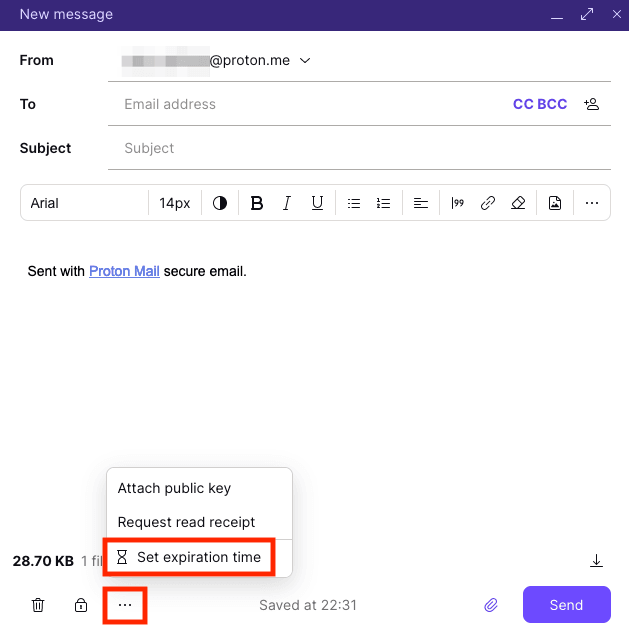
Task: Select the Arial font dropdown
Action: tap(85, 203)
